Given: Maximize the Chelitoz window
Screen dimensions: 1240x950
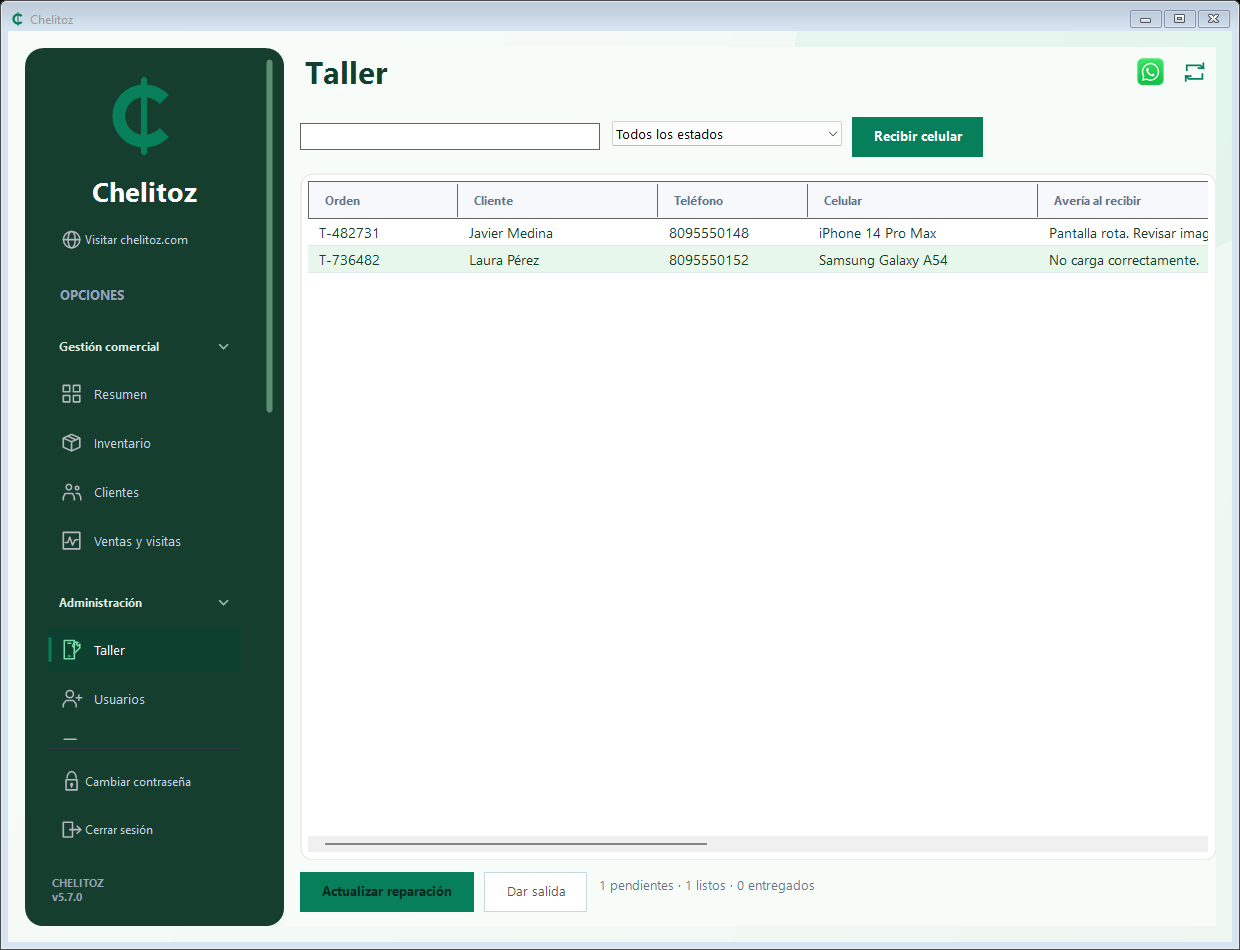Looking at the screenshot, I should click(x=1180, y=19).
